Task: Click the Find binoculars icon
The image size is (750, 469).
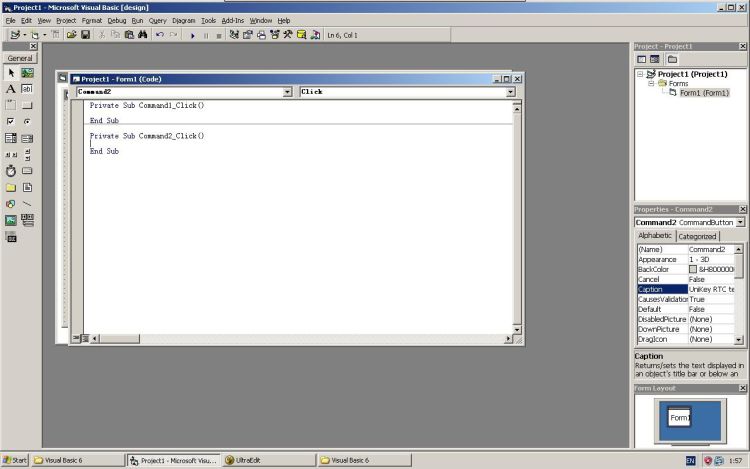Action: (143, 34)
